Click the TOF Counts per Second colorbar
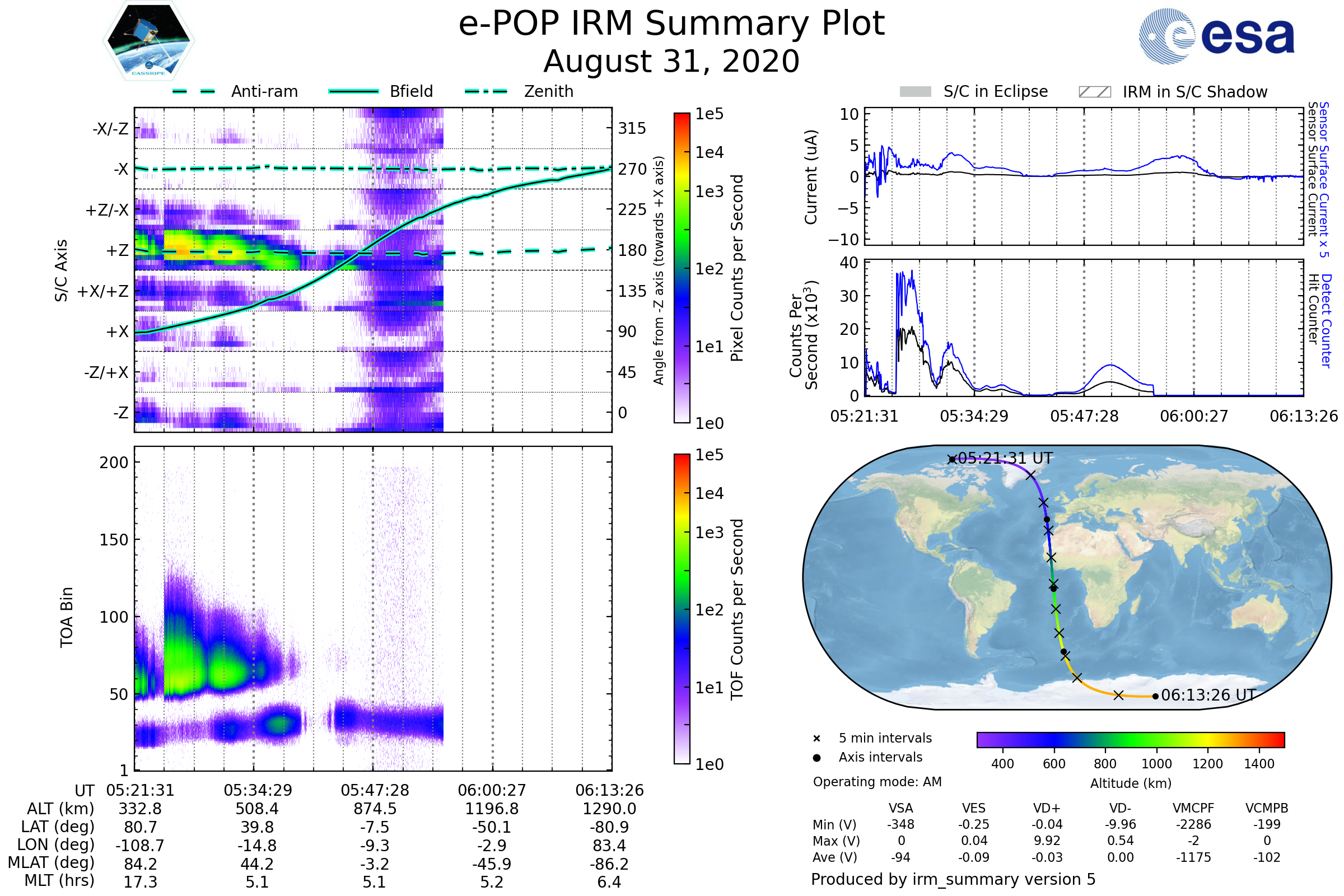 [682, 609]
